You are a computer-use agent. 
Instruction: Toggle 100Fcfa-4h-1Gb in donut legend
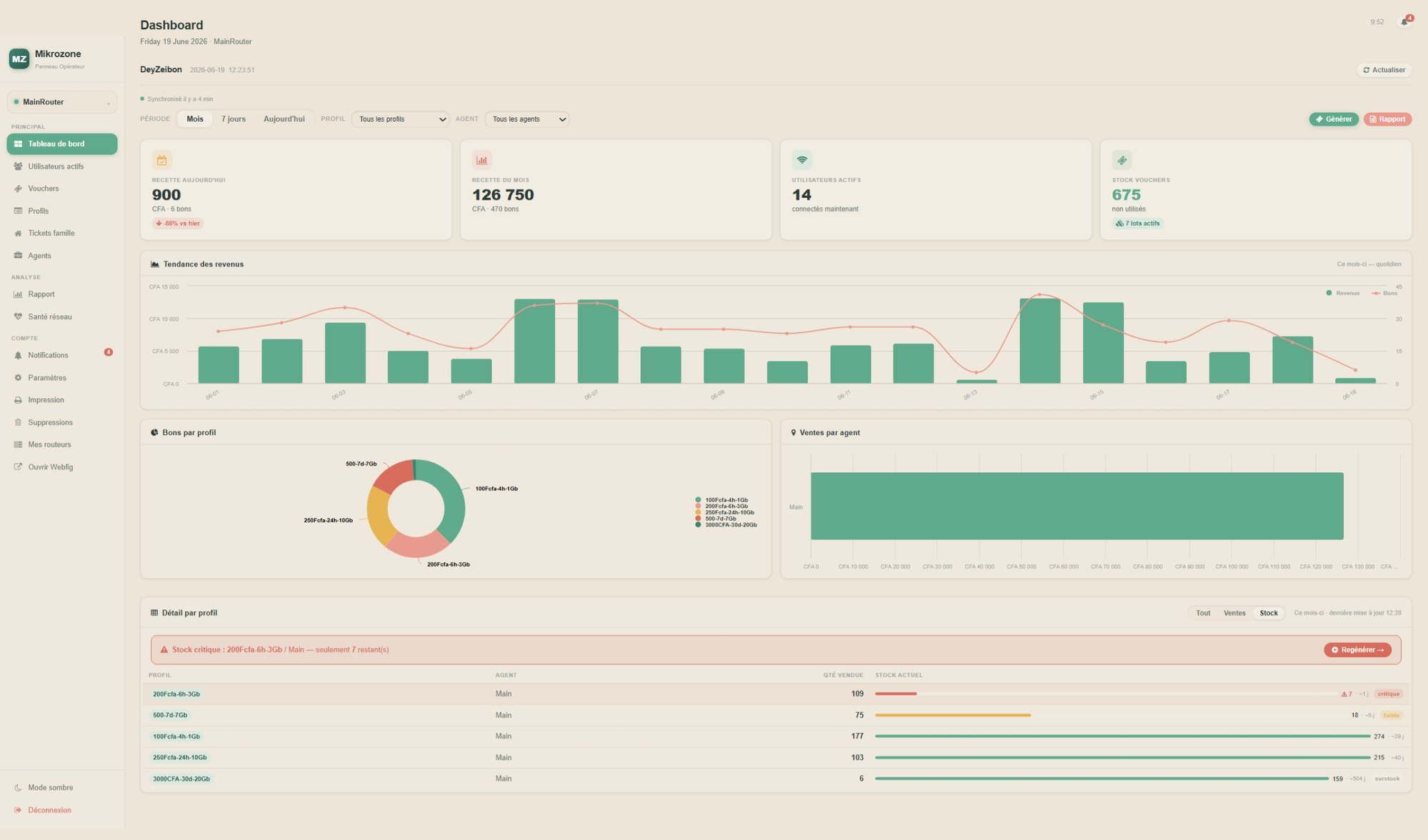click(722, 500)
